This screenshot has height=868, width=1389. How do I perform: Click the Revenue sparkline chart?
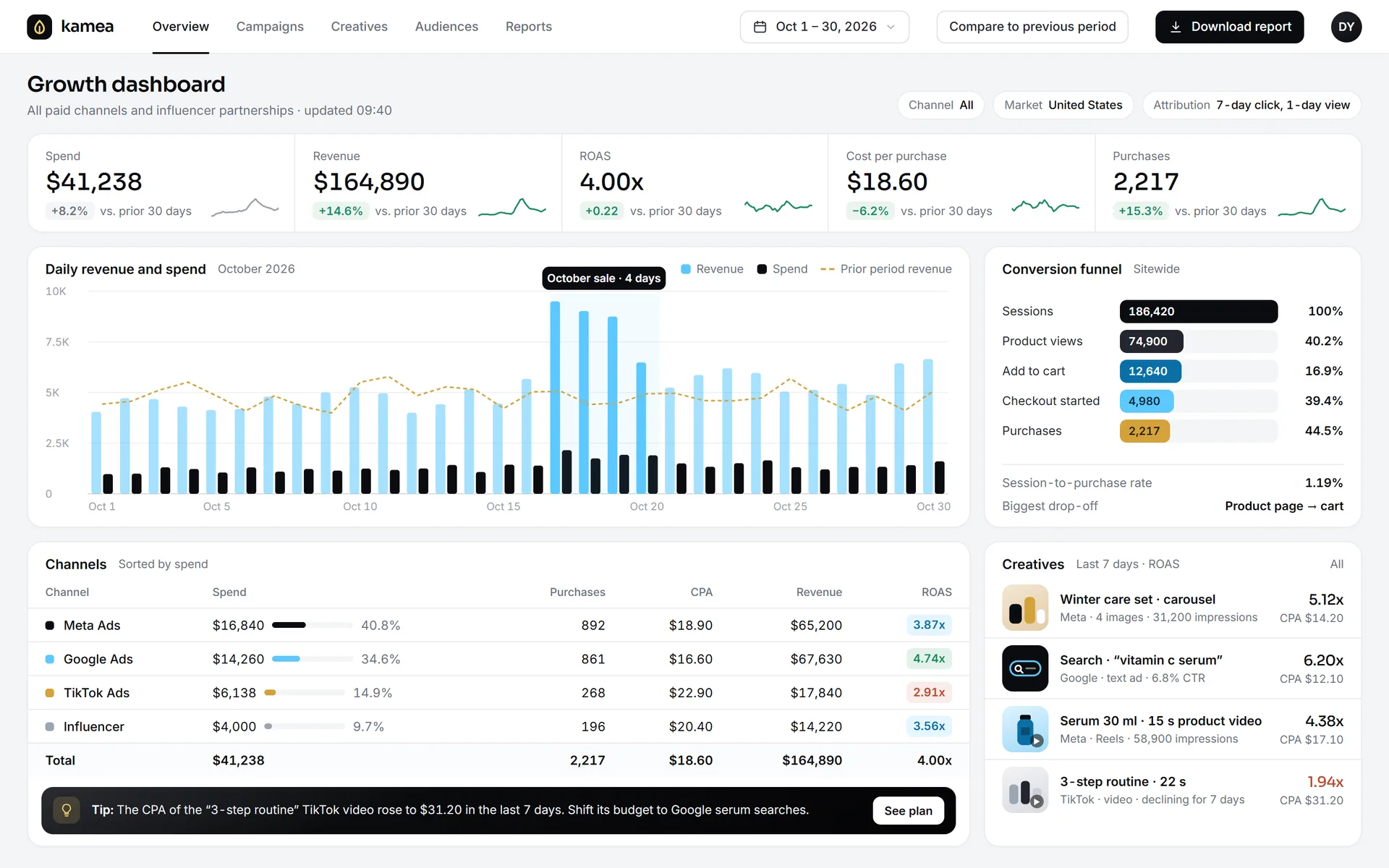(512, 208)
